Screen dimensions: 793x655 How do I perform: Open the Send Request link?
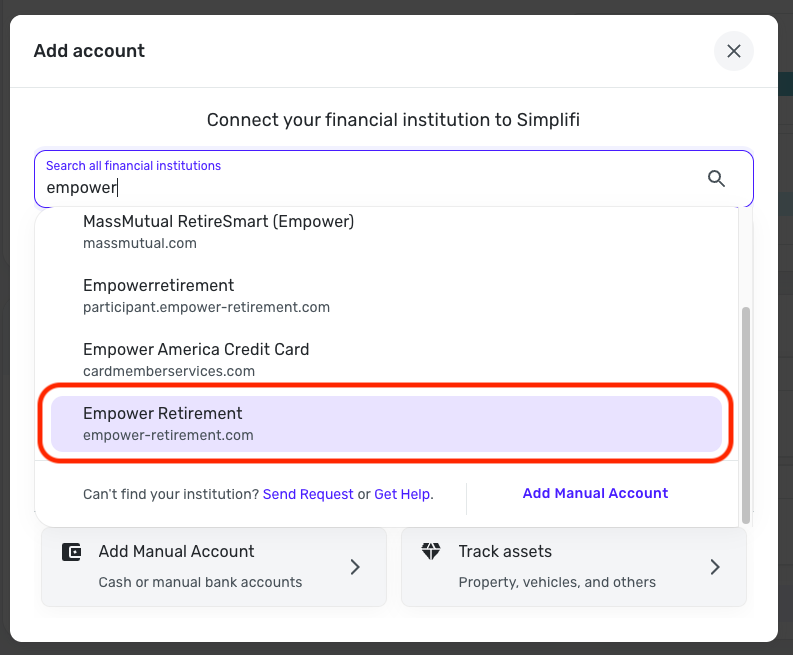(308, 494)
